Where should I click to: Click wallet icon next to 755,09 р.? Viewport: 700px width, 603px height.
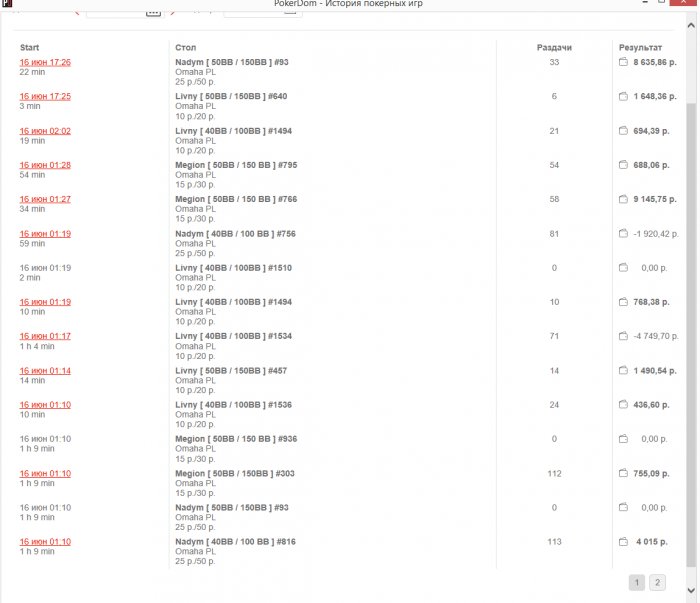(623, 473)
